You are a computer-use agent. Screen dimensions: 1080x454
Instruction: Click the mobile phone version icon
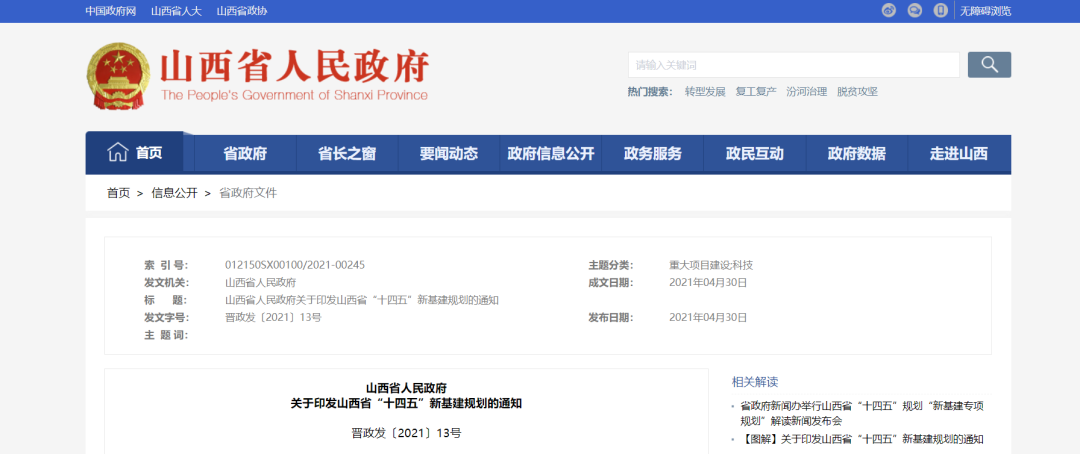(940, 11)
